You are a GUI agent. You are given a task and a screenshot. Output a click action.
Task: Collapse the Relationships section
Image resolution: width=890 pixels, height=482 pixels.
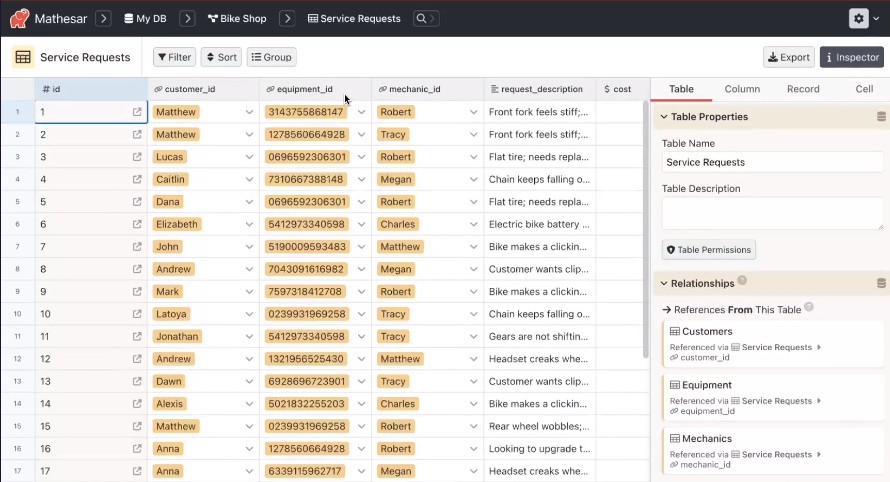(664, 283)
